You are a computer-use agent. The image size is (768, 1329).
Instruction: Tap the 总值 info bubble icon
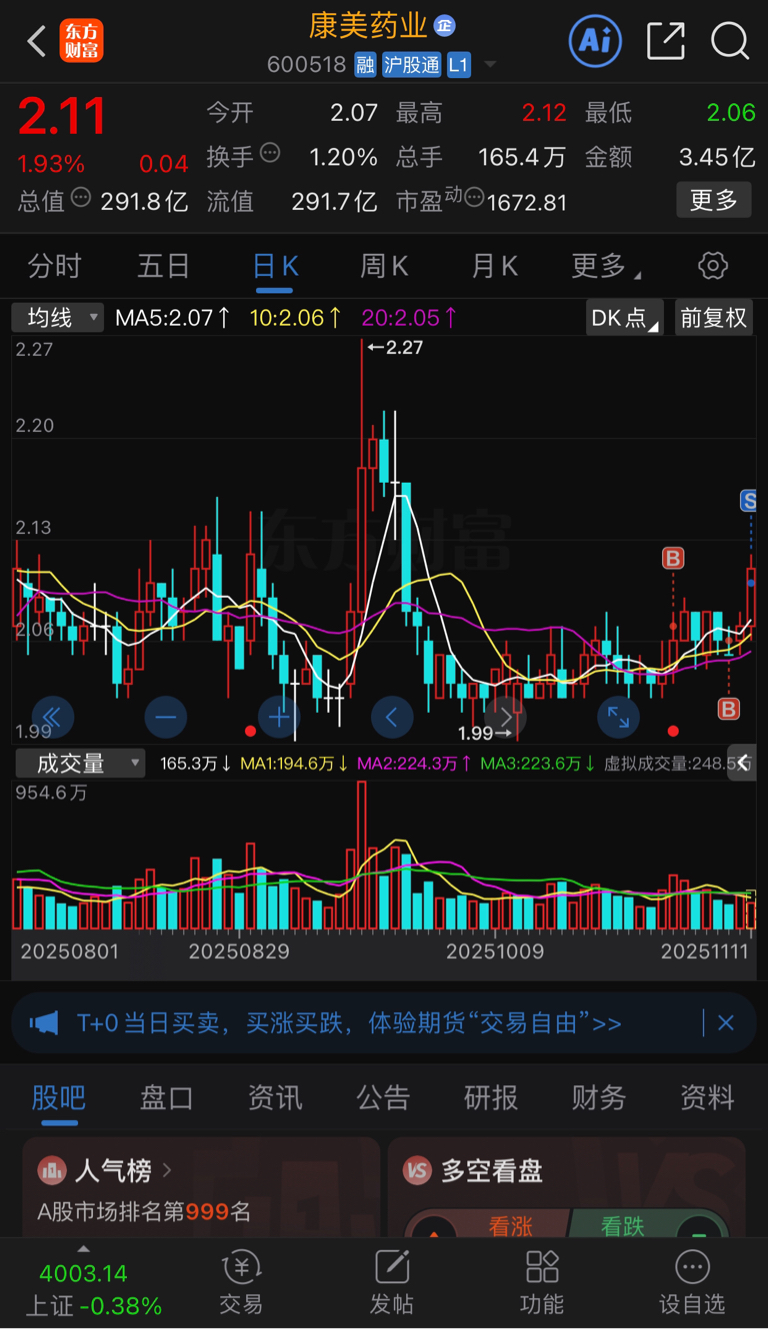80,197
